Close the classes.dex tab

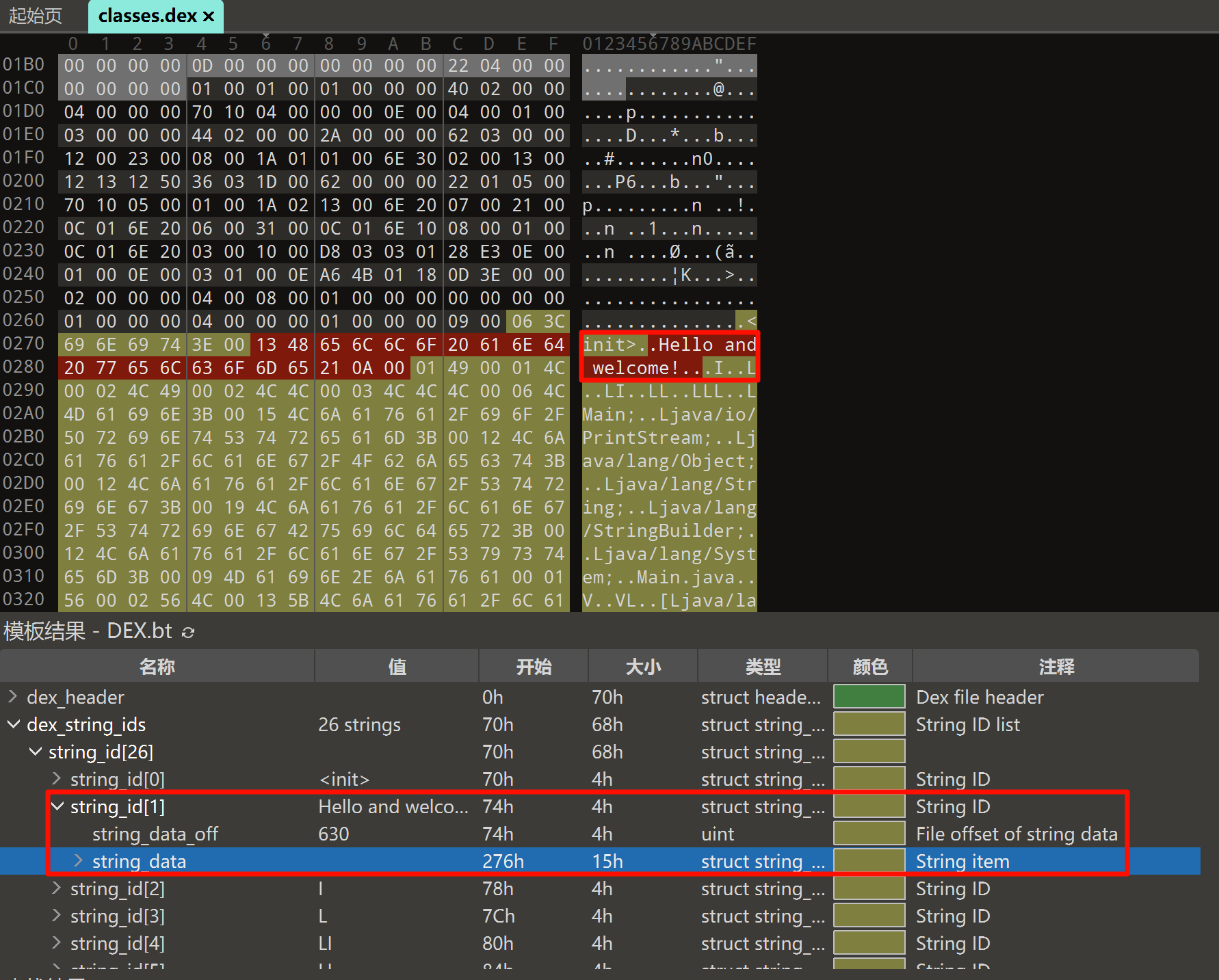tap(209, 16)
